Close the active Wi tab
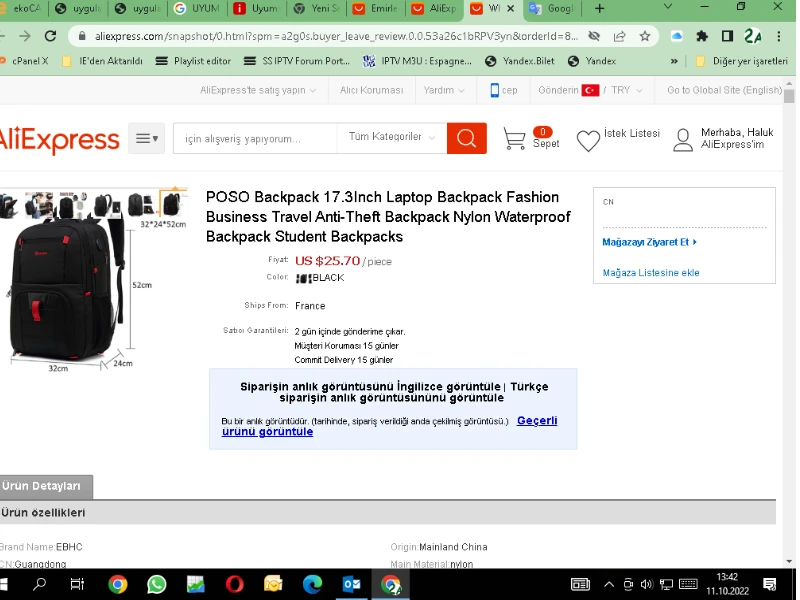The image size is (800, 600). click(511, 9)
